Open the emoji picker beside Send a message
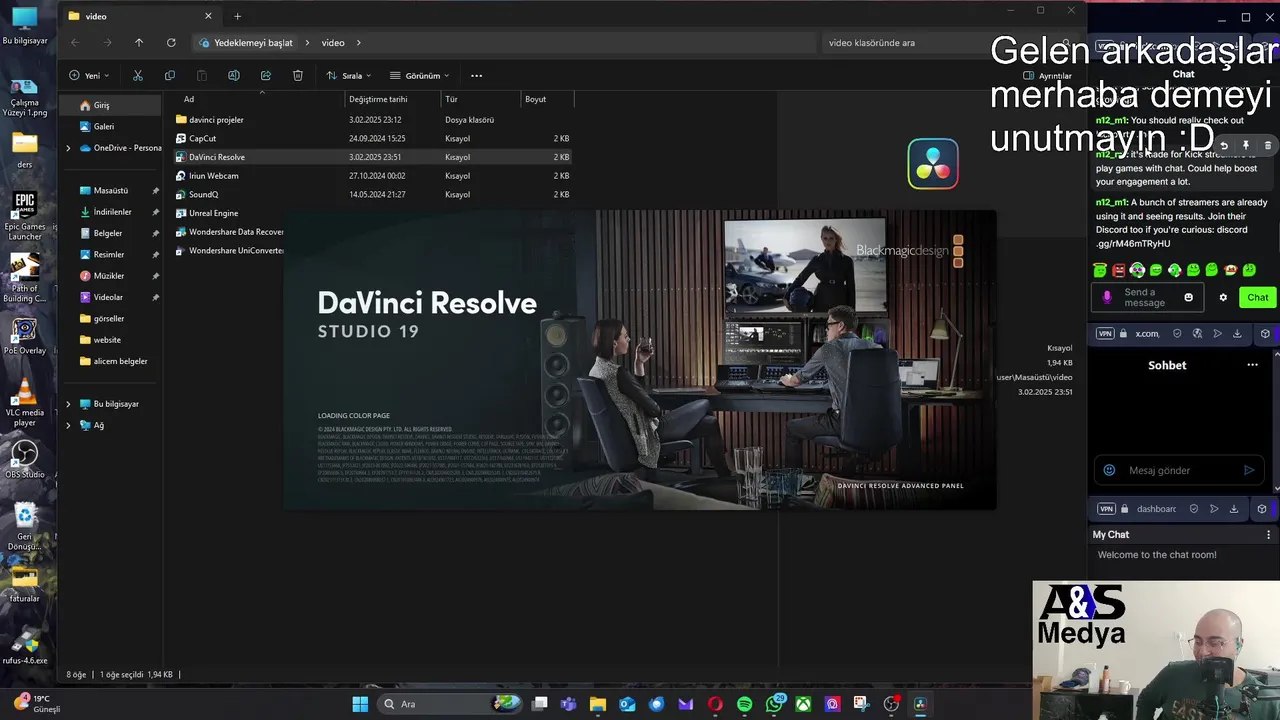Viewport: 1280px width, 720px height. [1188, 297]
